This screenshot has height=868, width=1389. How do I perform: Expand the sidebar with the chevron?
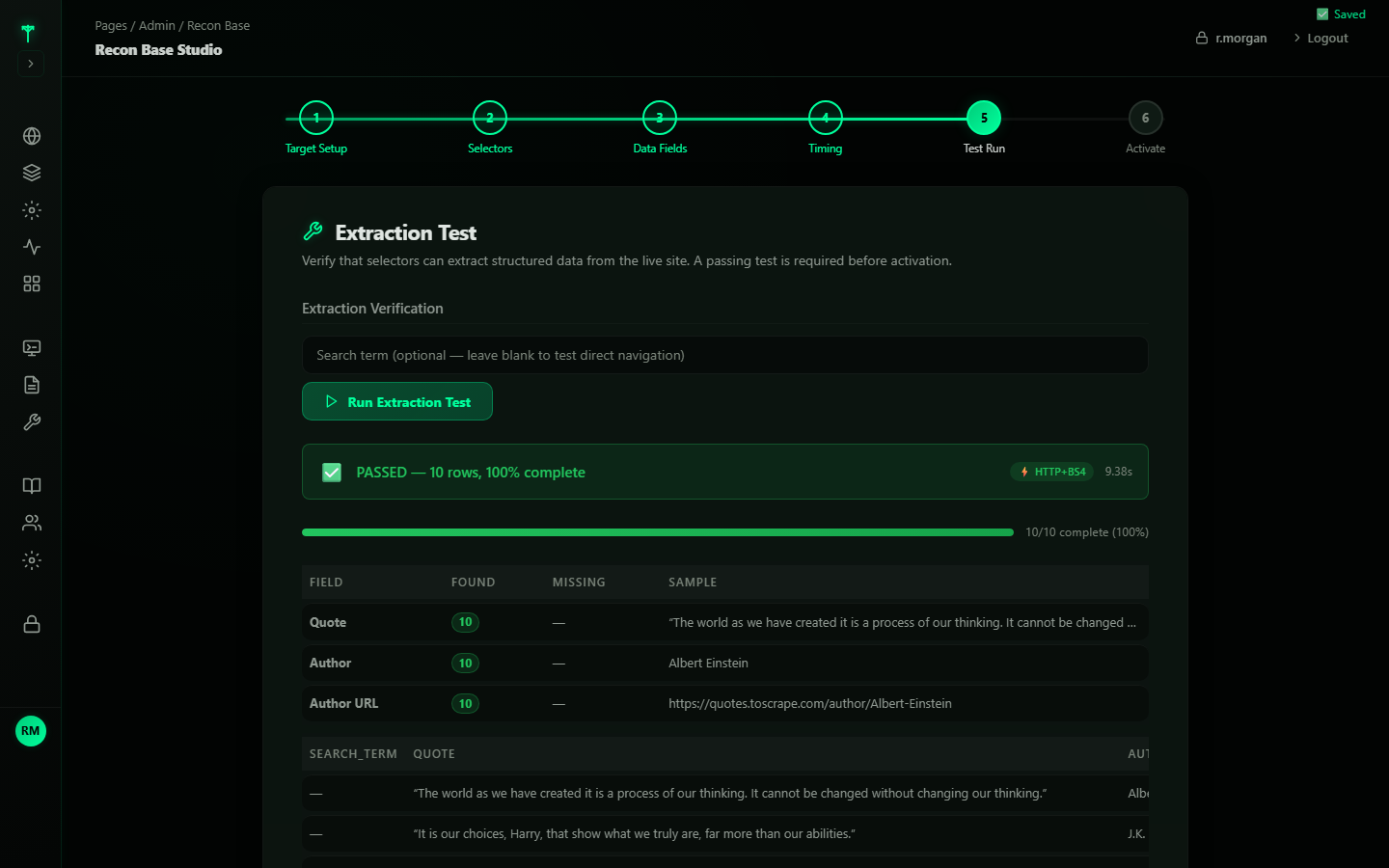(31, 64)
